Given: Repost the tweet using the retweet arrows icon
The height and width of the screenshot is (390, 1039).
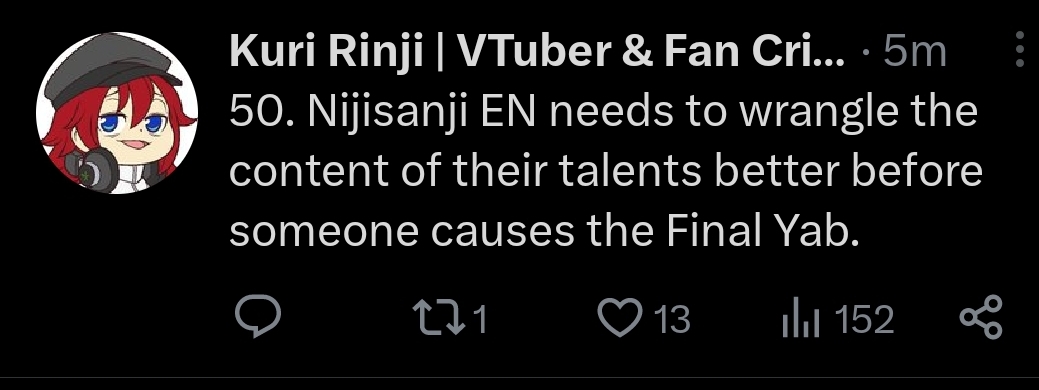Looking at the screenshot, I should pos(437,318).
